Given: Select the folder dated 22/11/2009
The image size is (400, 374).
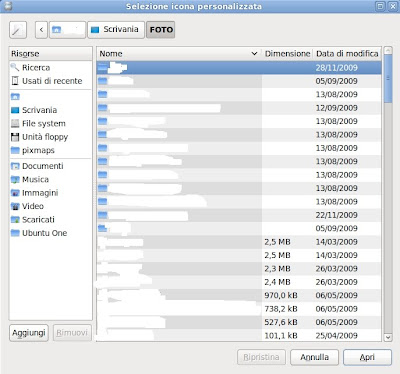Looking at the screenshot, I should 239,215.
